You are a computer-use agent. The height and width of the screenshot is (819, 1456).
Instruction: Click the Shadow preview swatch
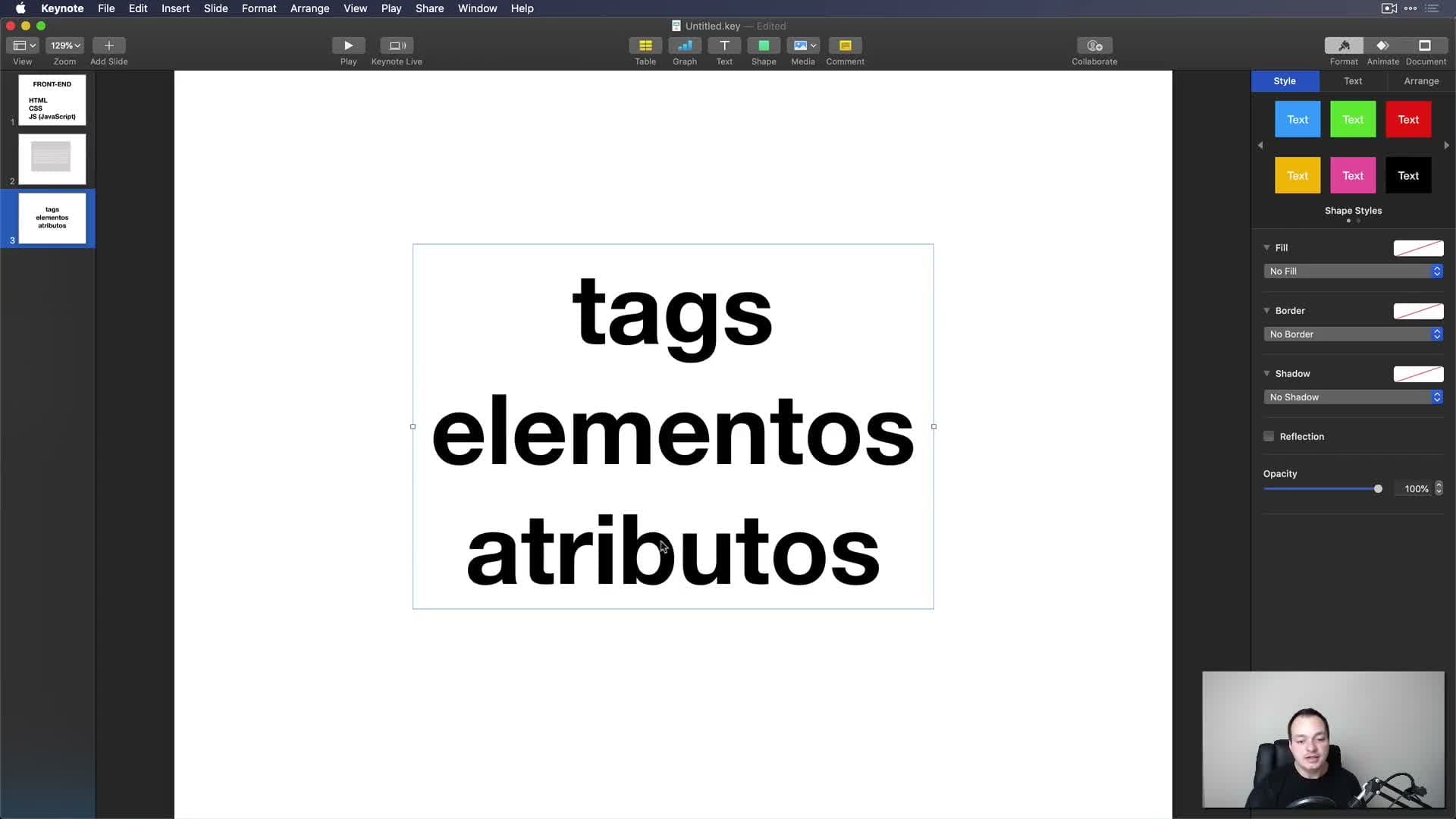click(1418, 374)
